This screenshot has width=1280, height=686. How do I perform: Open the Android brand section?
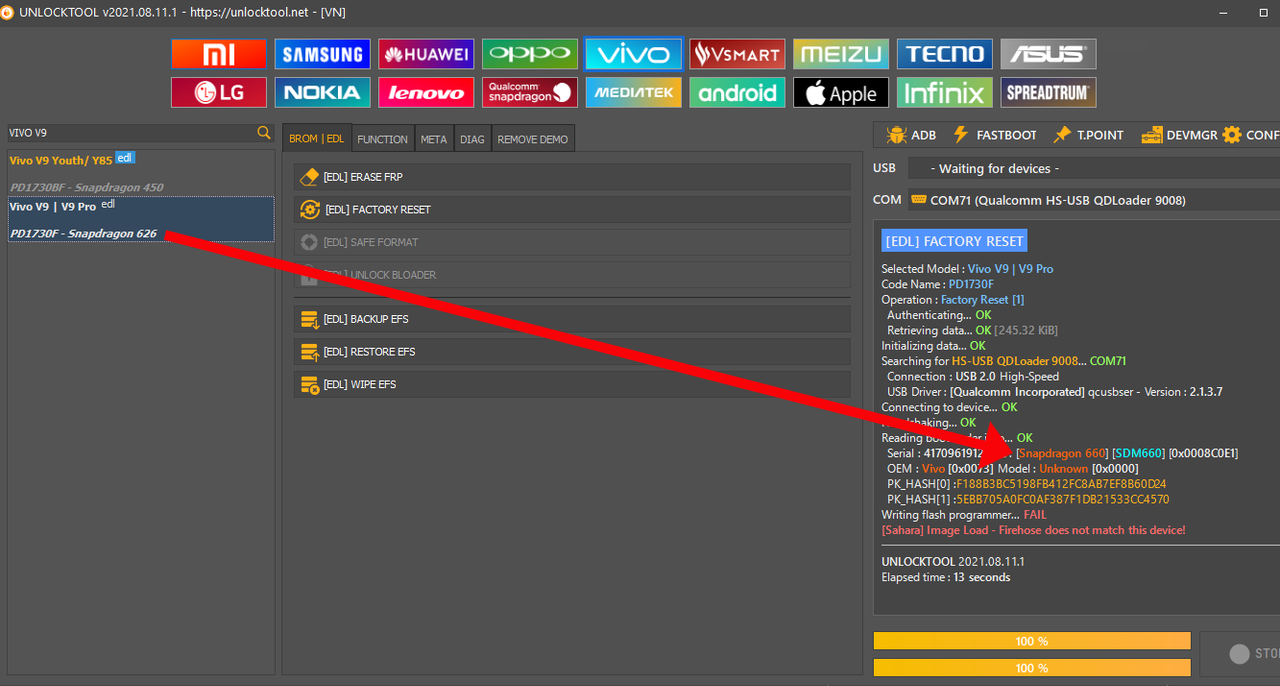pyautogui.click(x=737, y=93)
